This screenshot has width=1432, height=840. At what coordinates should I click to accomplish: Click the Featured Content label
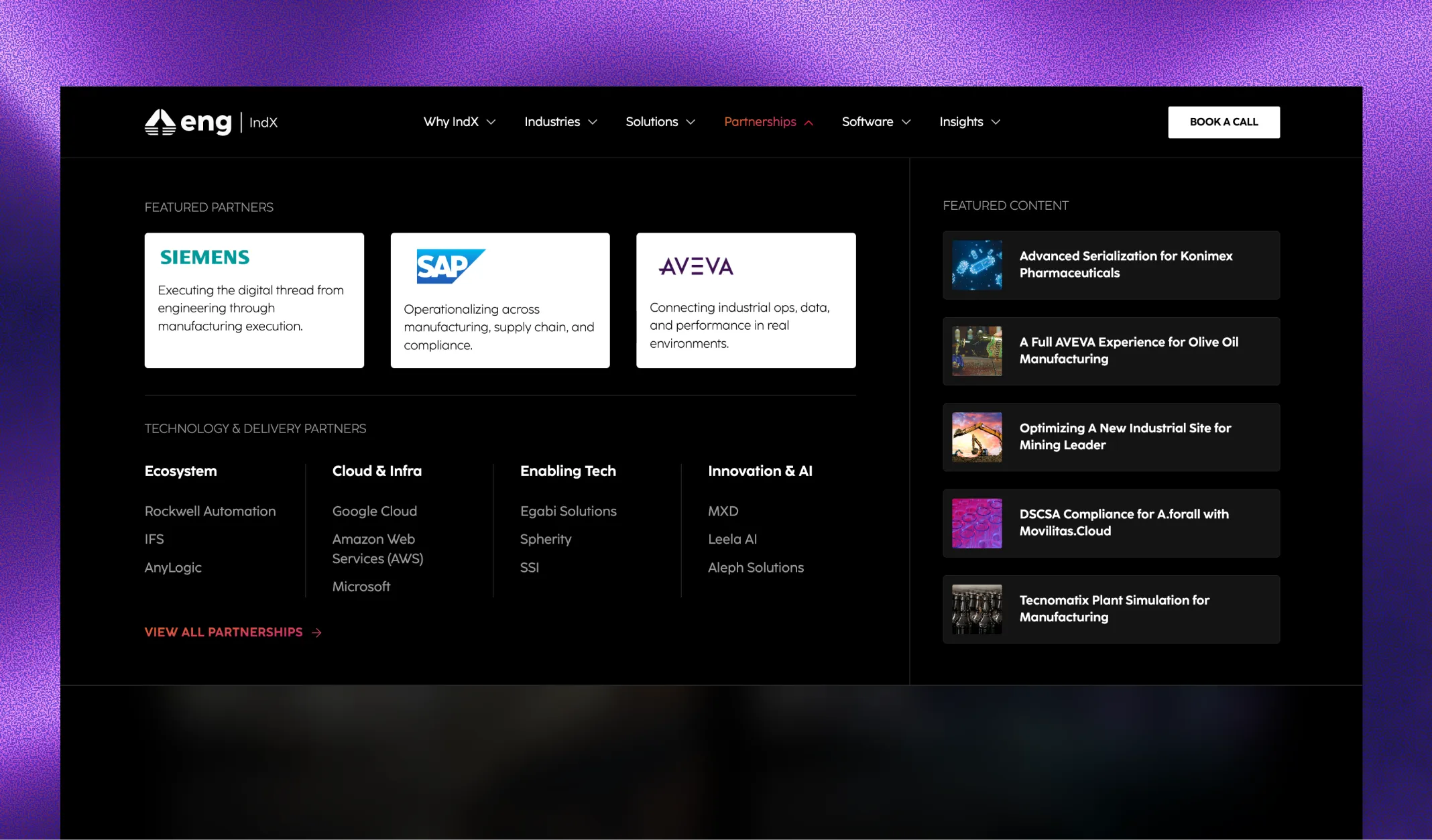click(1006, 206)
